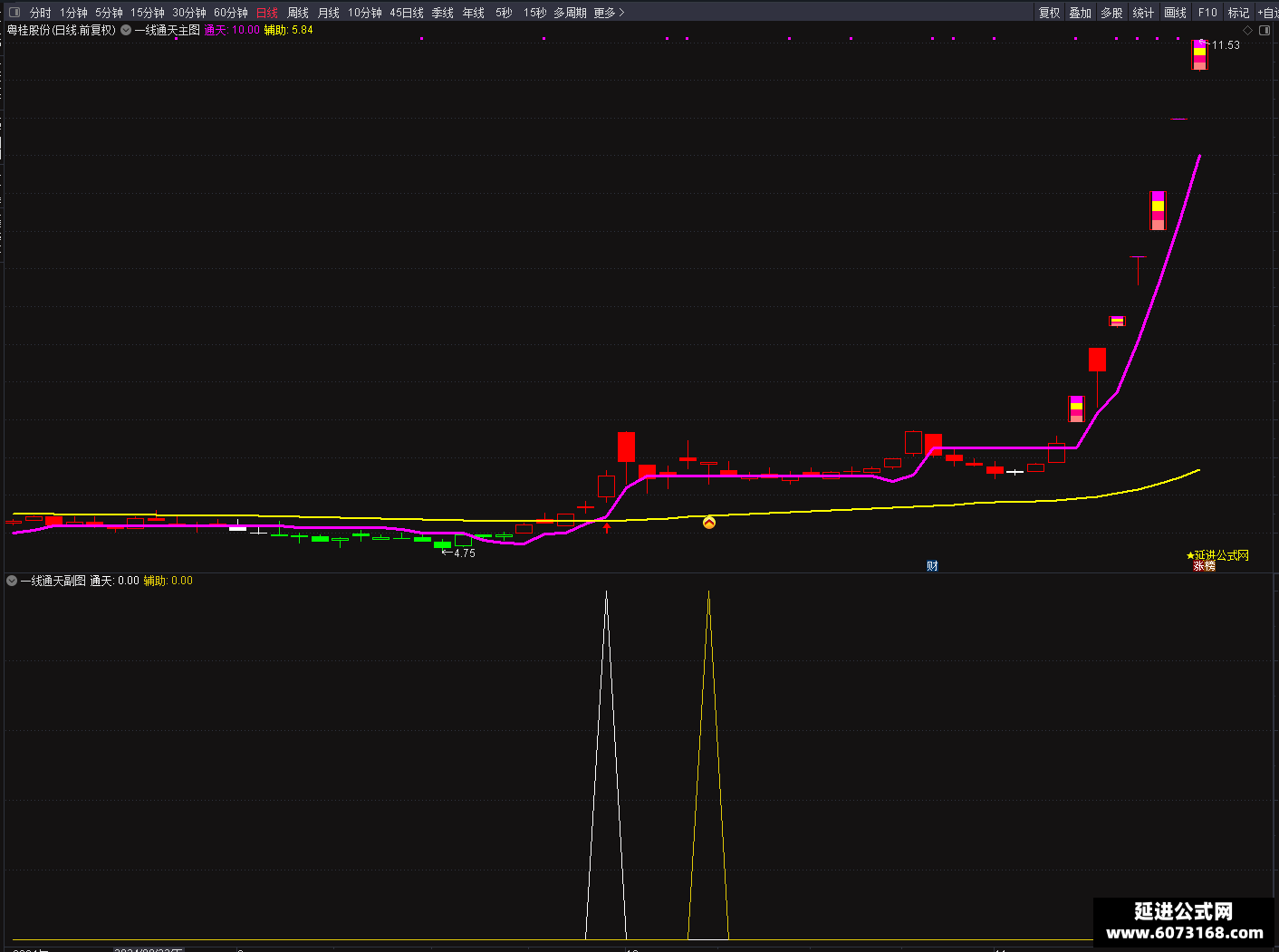Open the F10 company info
Image resolution: width=1279 pixels, height=952 pixels.
1207,13
